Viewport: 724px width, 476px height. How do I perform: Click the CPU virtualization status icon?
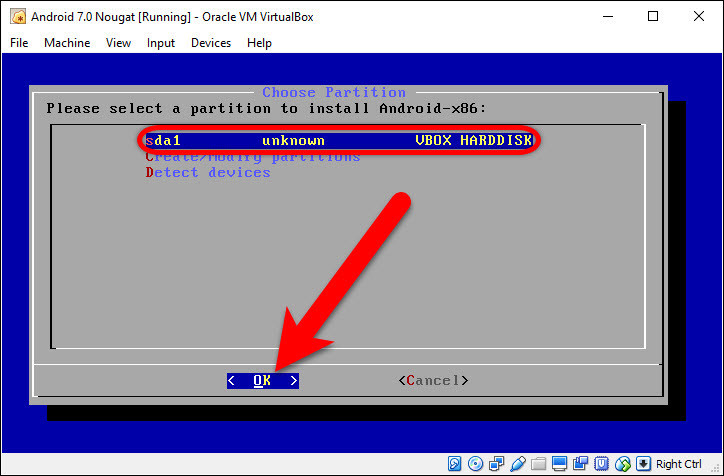tap(602, 463)
